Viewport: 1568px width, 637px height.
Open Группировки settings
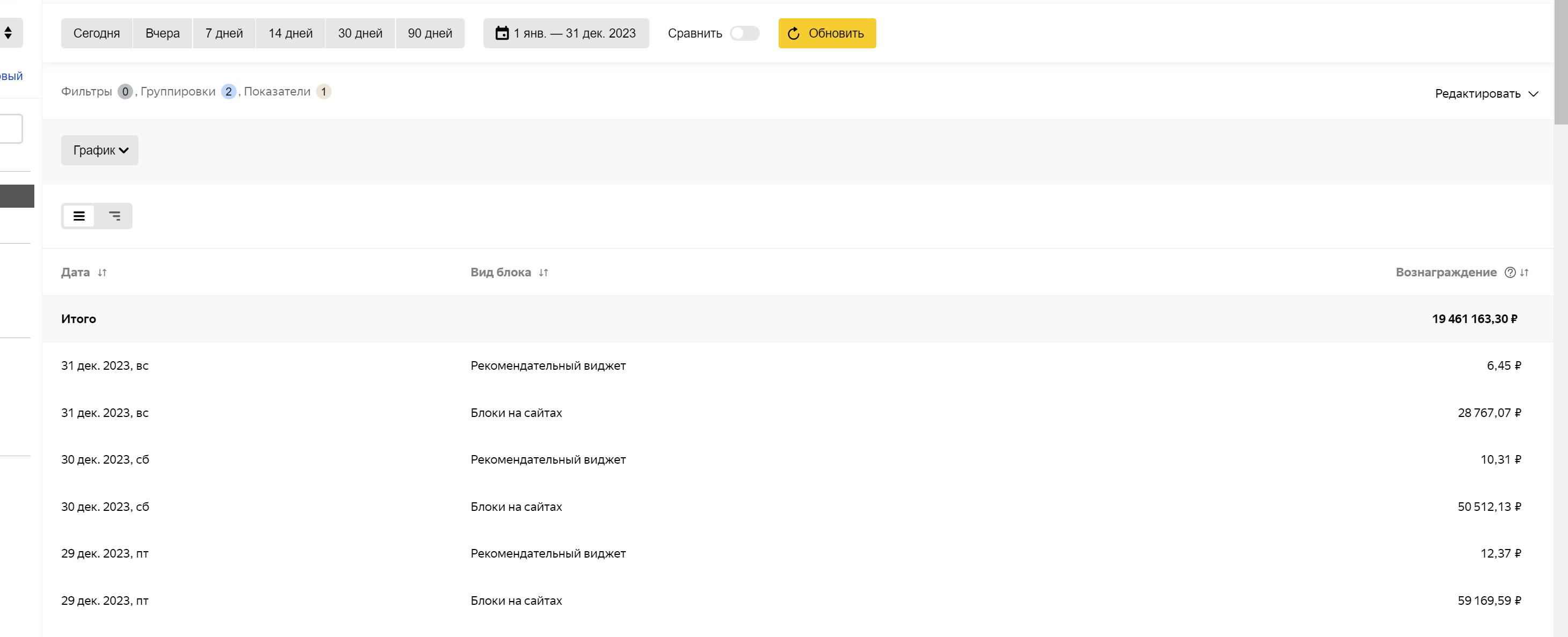[x=178, y=91]
